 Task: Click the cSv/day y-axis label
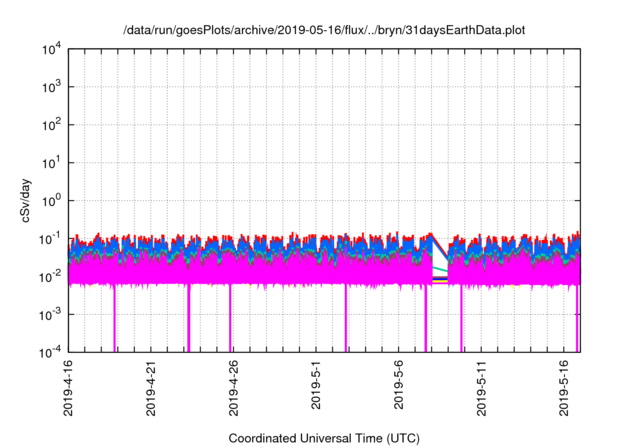(26, 200)
